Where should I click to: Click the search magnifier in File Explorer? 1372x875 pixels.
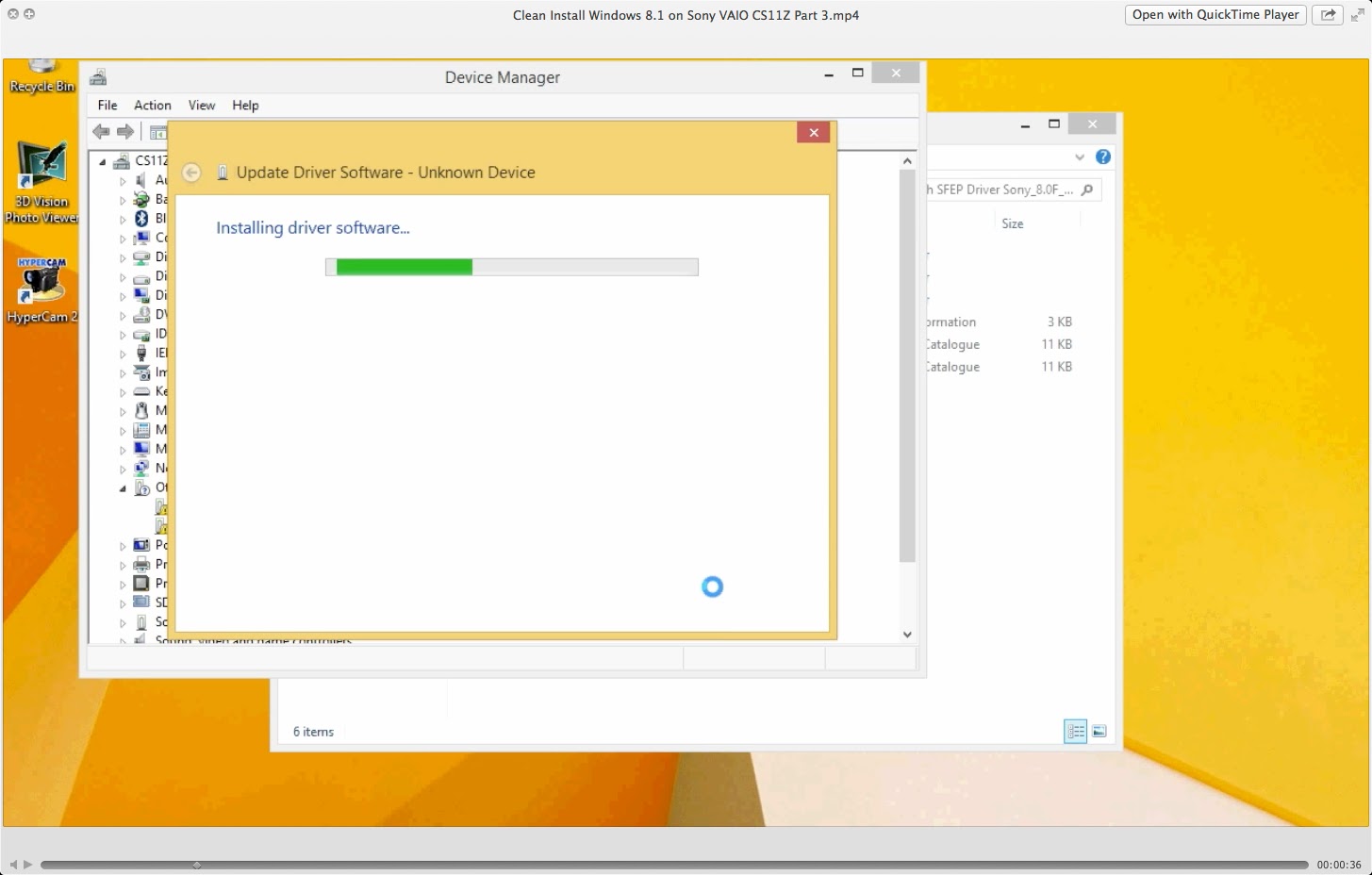[1086, 190]
